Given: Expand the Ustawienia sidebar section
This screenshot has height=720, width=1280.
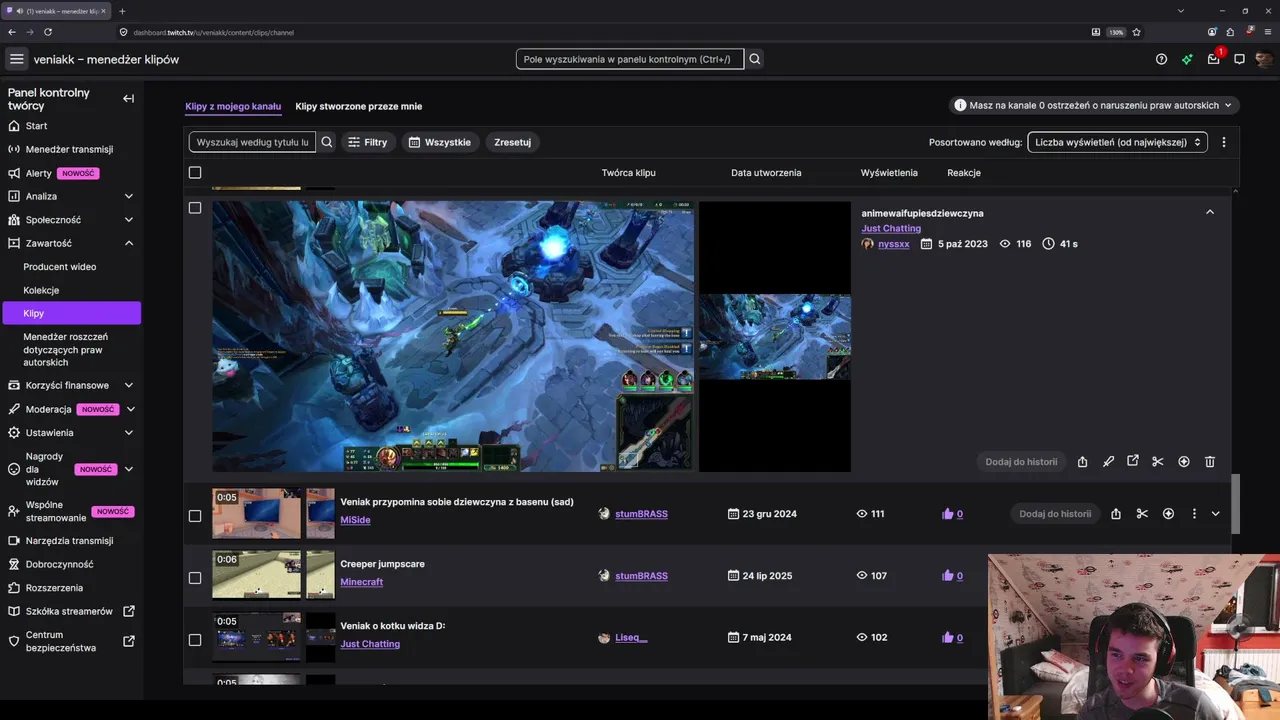Looking at the screenshot, I should pyautogui.click(x=129, y=433).
